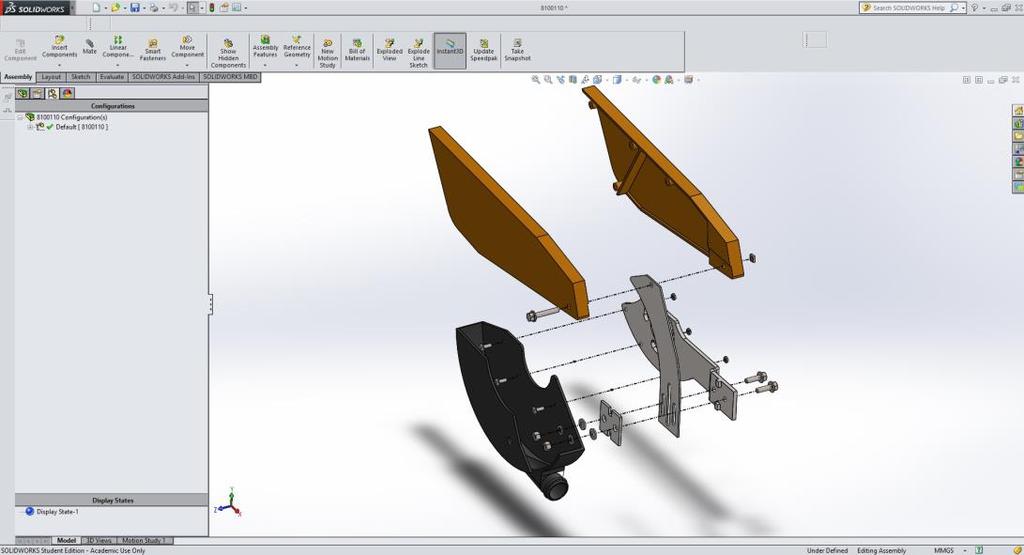
Task: Click Show Hidden Components
Action: pos(229,52)
